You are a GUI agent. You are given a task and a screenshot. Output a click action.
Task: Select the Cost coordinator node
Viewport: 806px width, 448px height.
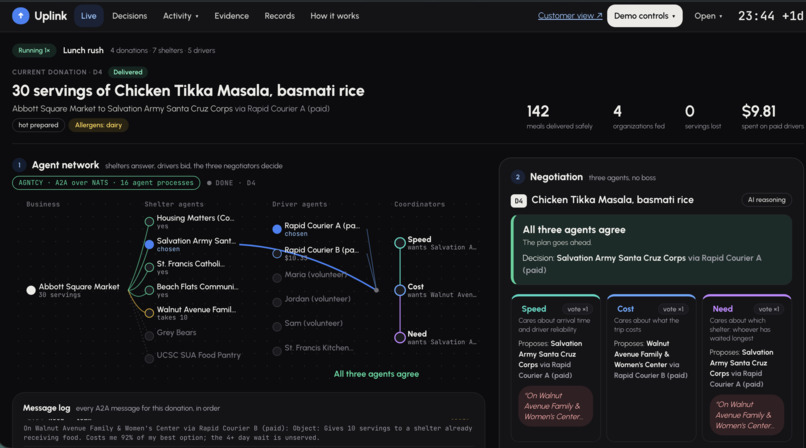(x=400, y=290)
